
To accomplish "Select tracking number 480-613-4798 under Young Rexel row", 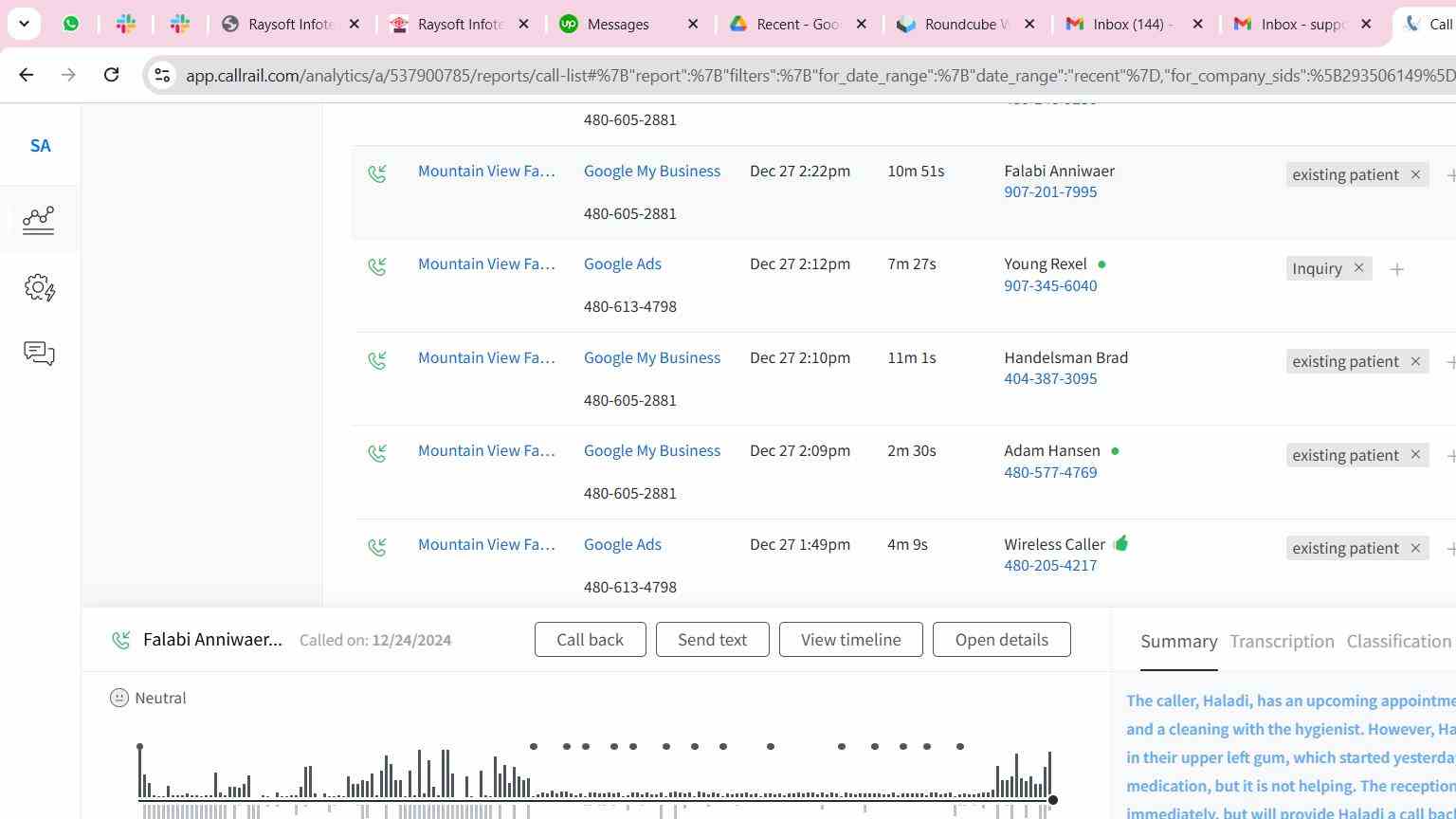I will 630,306.
